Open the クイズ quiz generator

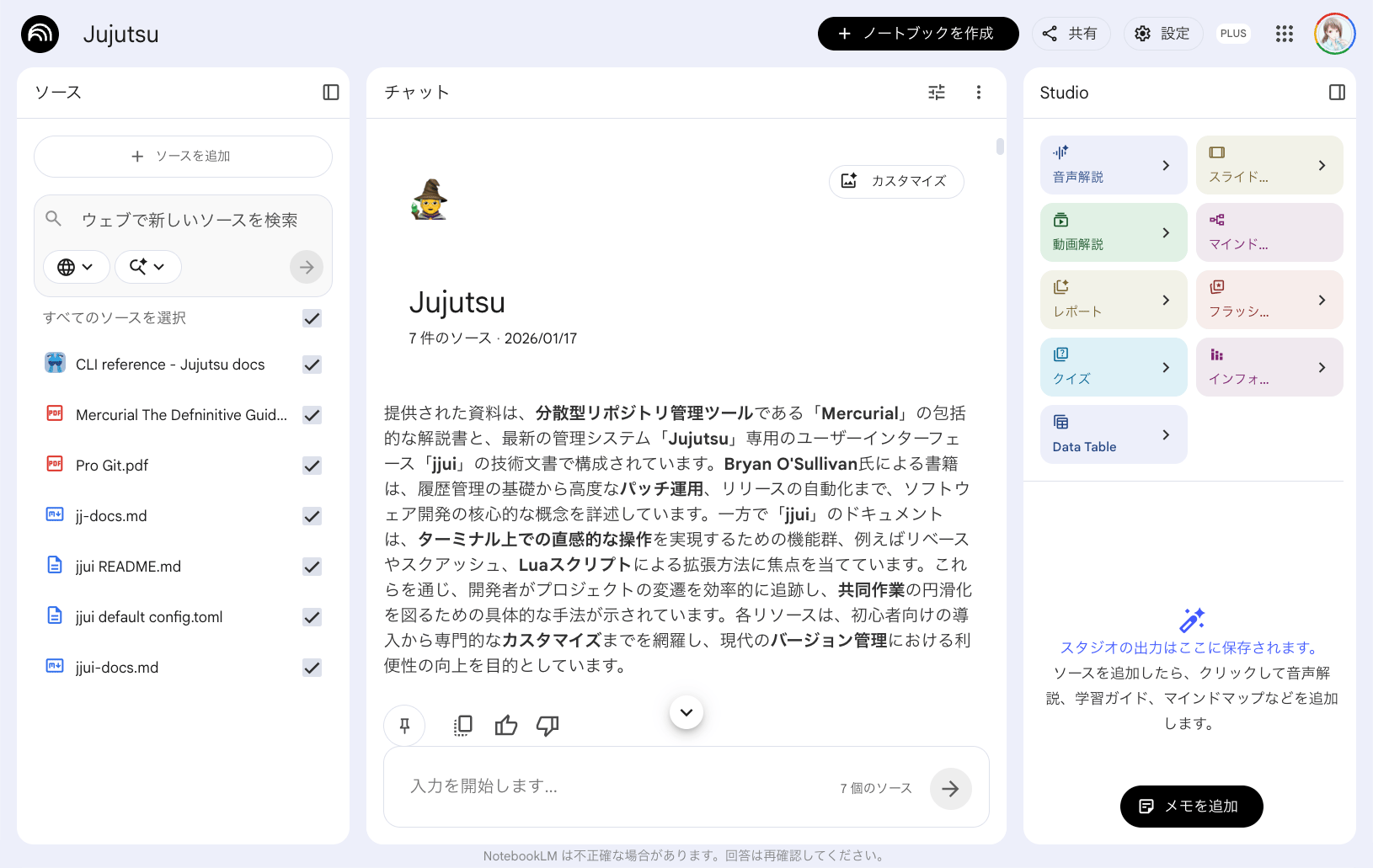1114,366
